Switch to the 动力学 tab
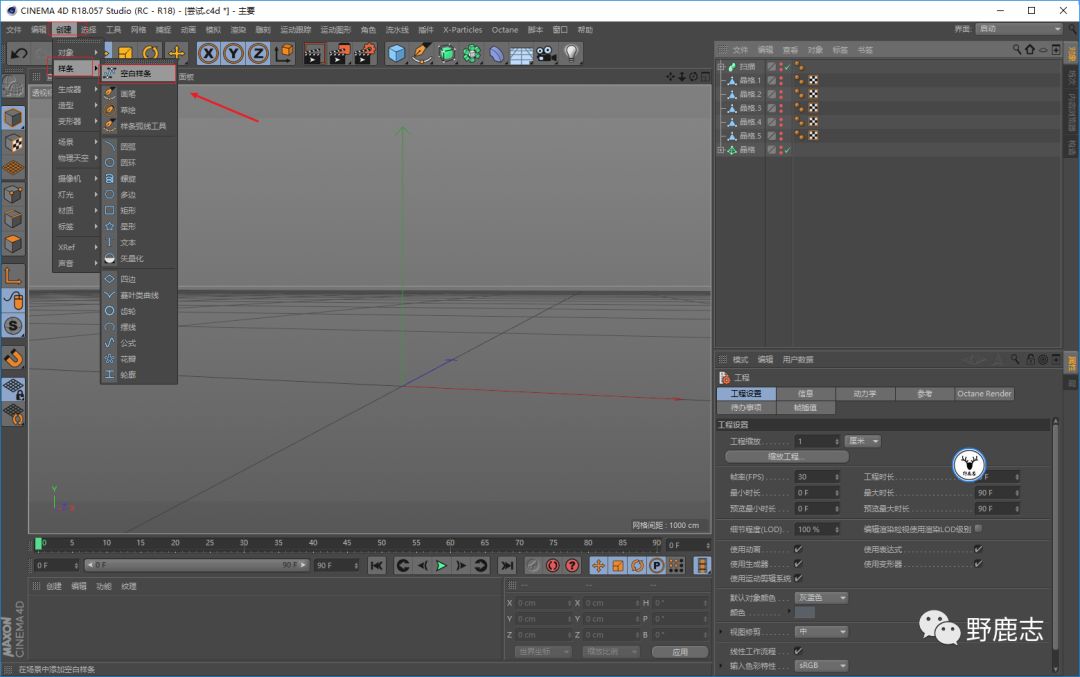This screenshot has height=677, width=1080. point(865,394)
